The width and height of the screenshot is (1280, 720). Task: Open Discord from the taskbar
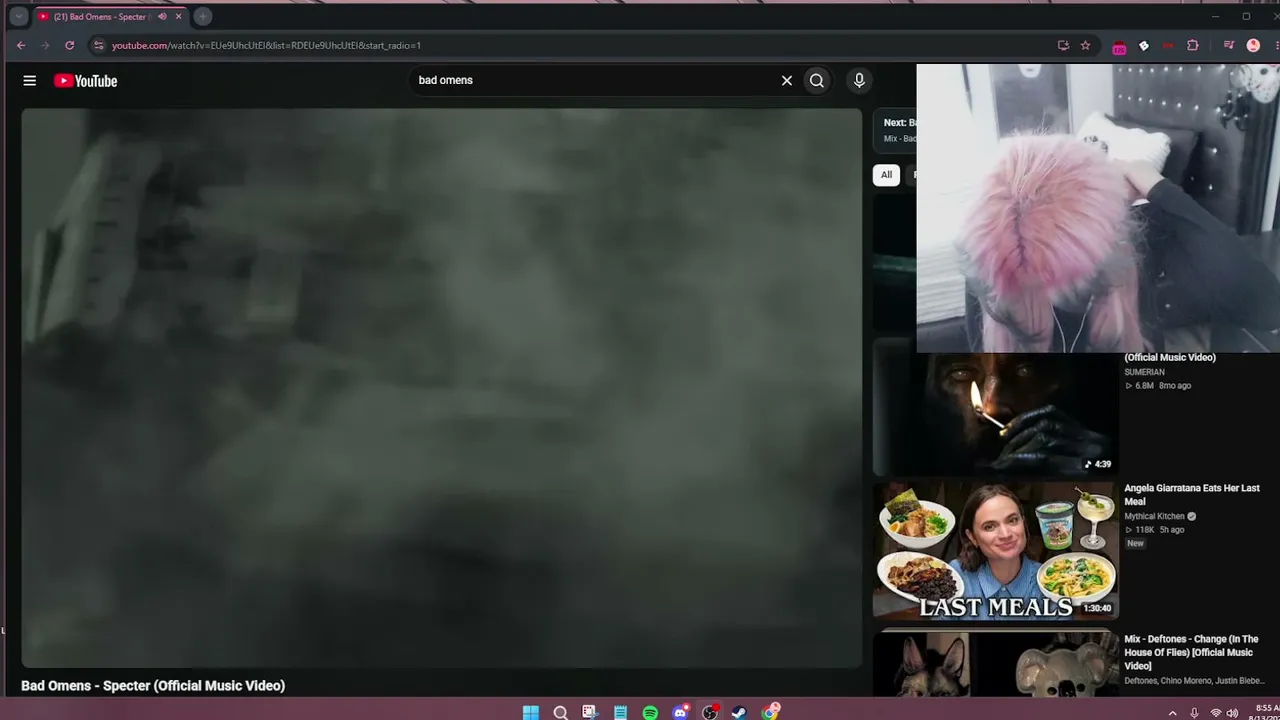681,712
